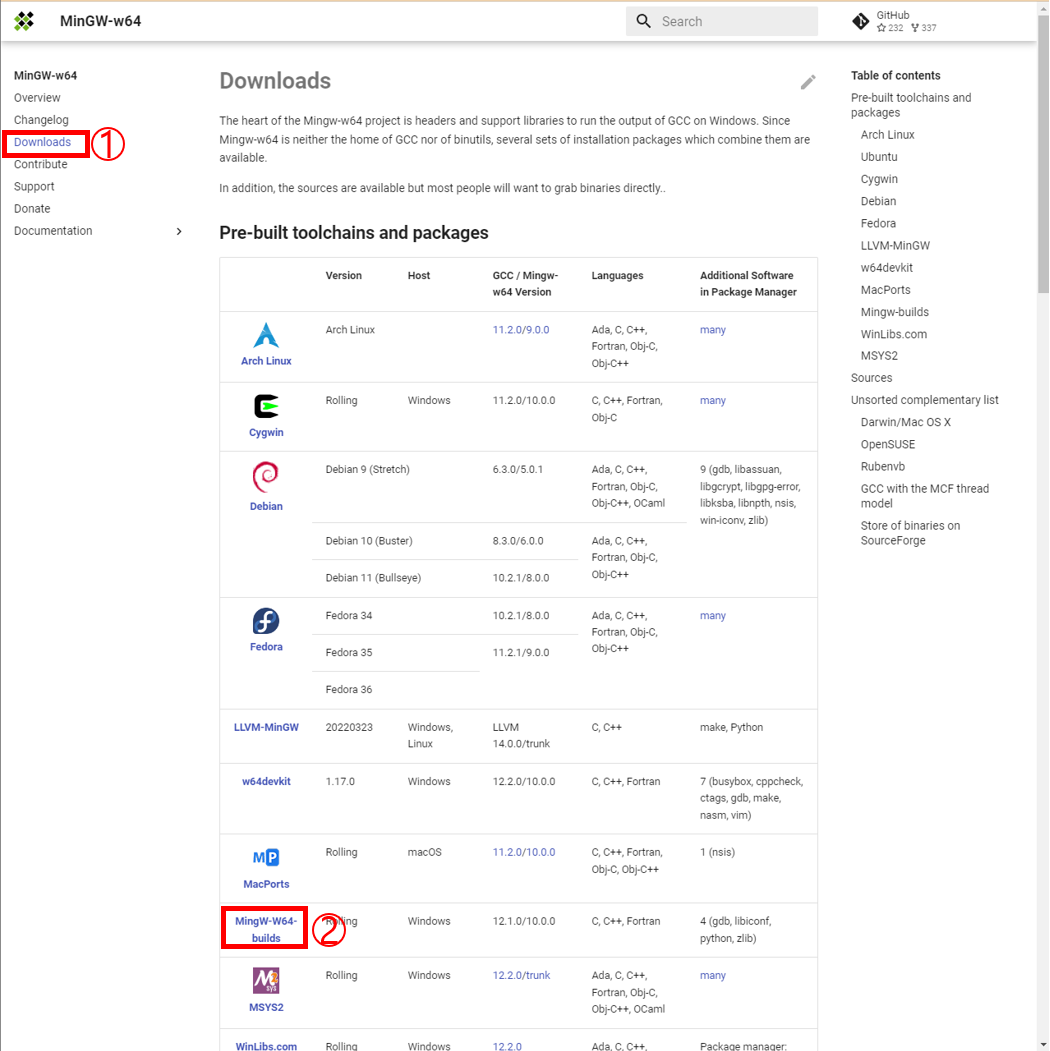
Task: Click the 'Debian 11 (Bullseye)' version cell
Action: click(x=373, y=578)
